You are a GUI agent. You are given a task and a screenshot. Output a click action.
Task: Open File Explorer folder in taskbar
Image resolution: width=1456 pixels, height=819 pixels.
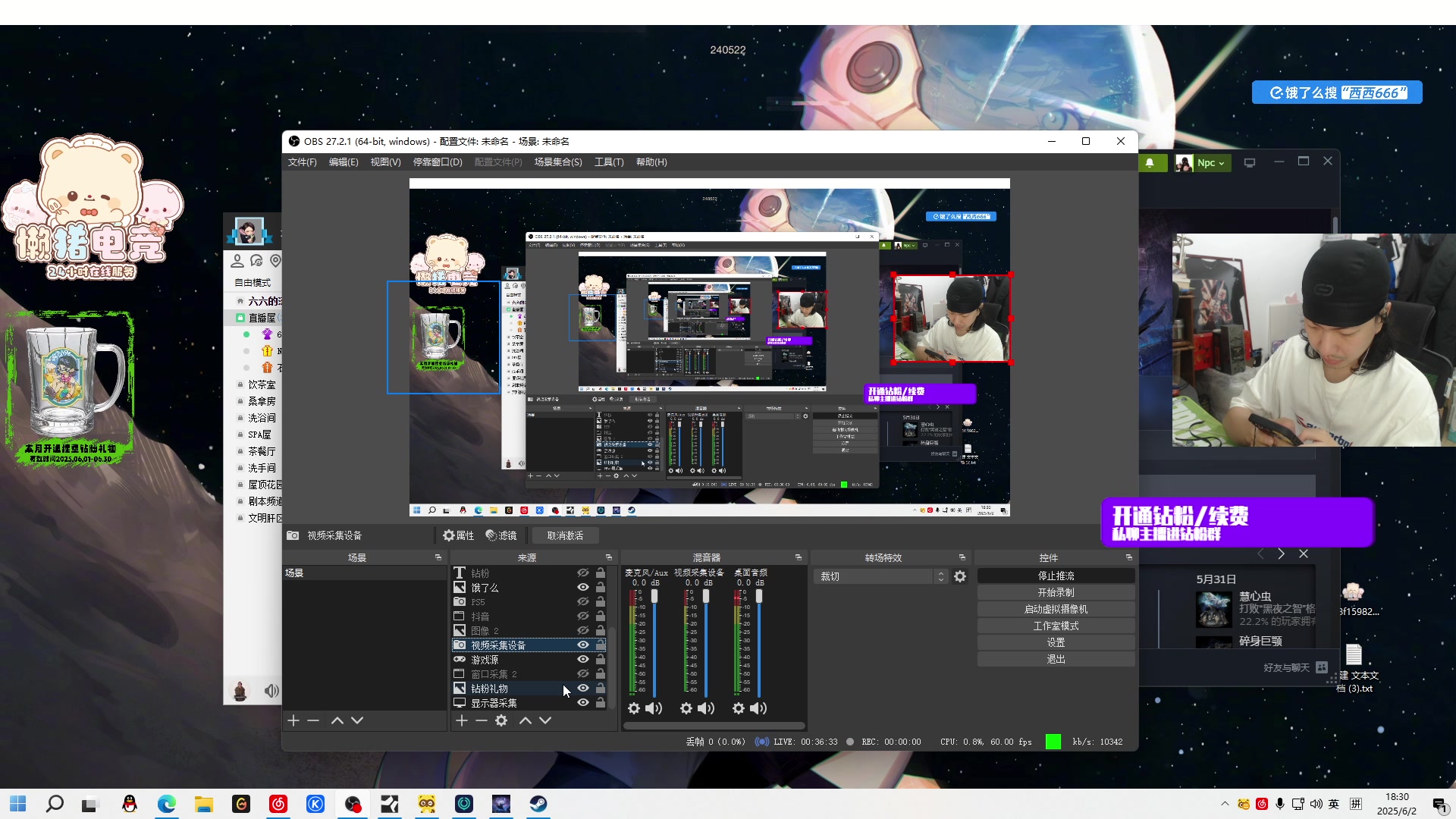coord(204,804)
